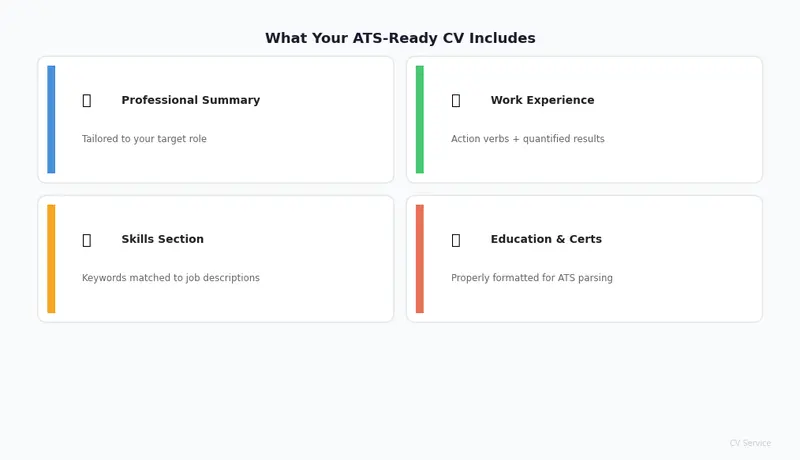Click the "What Your ATS-Ready CV Includes" title
Viewport: 800px width, 460px height.
(x=400, y=38)
